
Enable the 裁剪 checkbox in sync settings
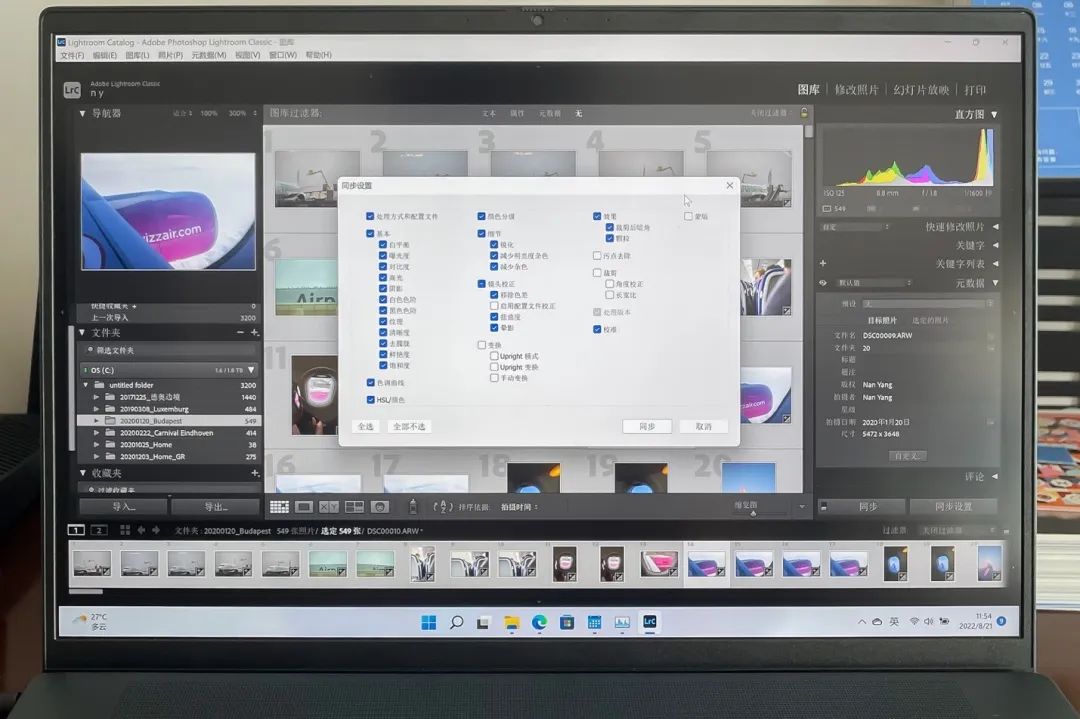click(597, 272)
